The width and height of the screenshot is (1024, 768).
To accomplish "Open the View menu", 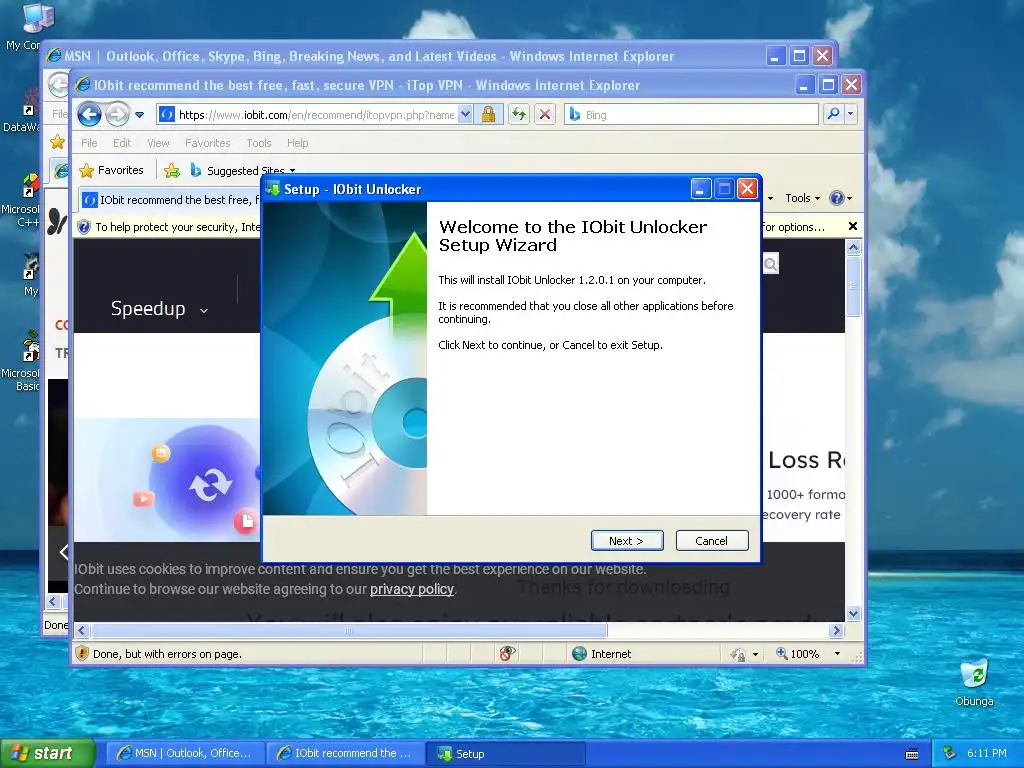I will coord(158,143).
